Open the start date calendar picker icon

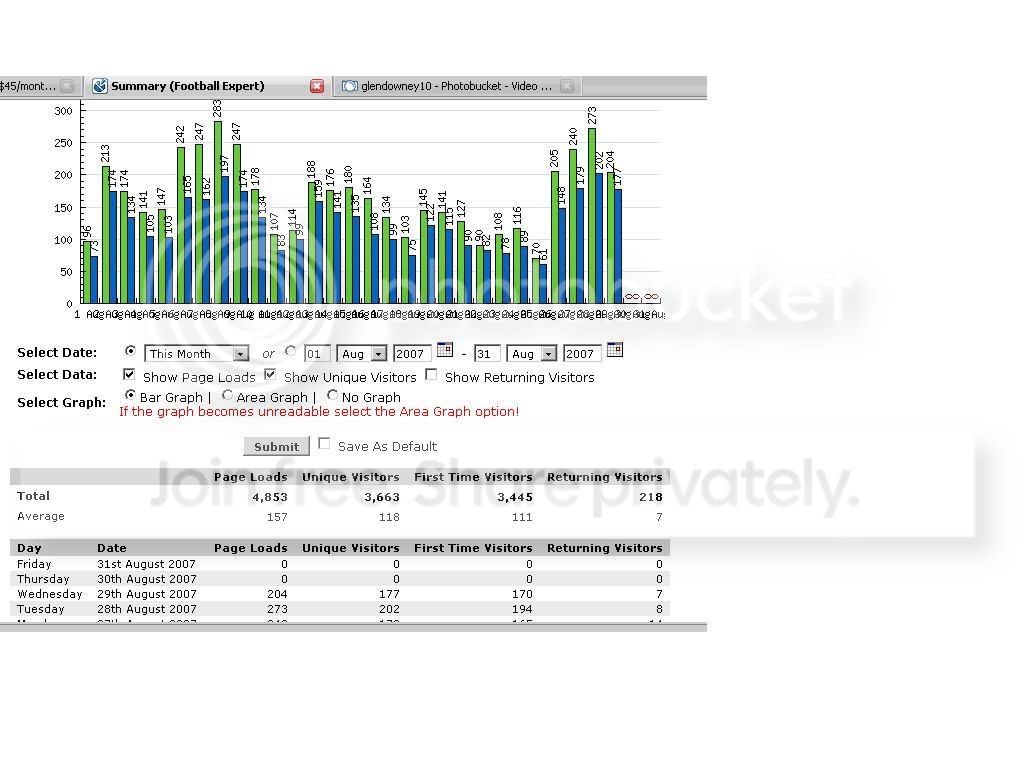pos(445,350)
